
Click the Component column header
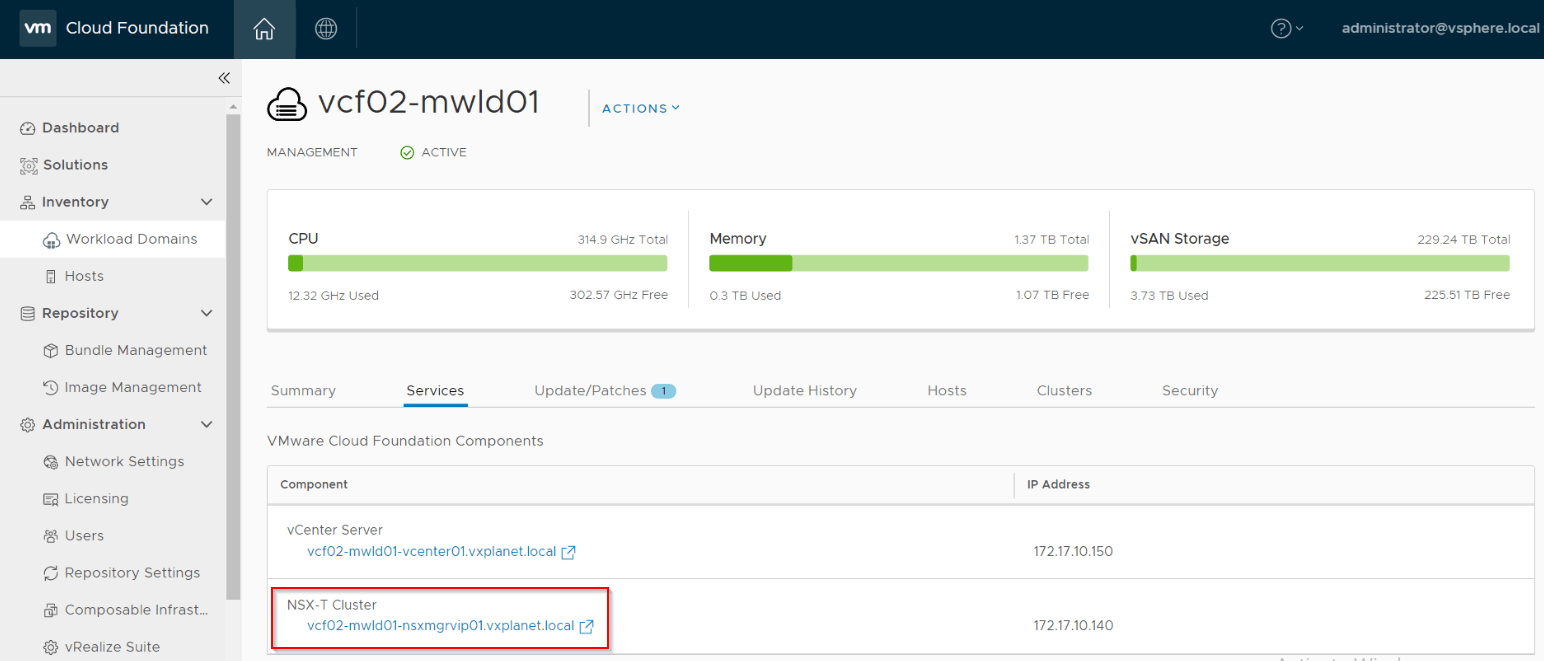(314, 484)
